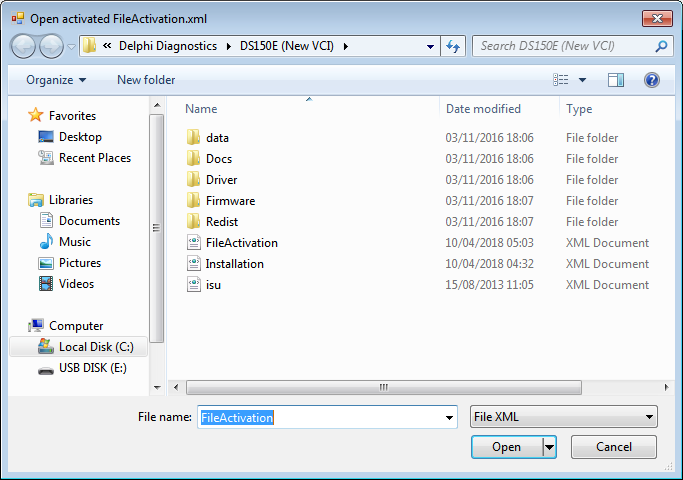Click the Forward navigation arrow

(x=51, y=46)
